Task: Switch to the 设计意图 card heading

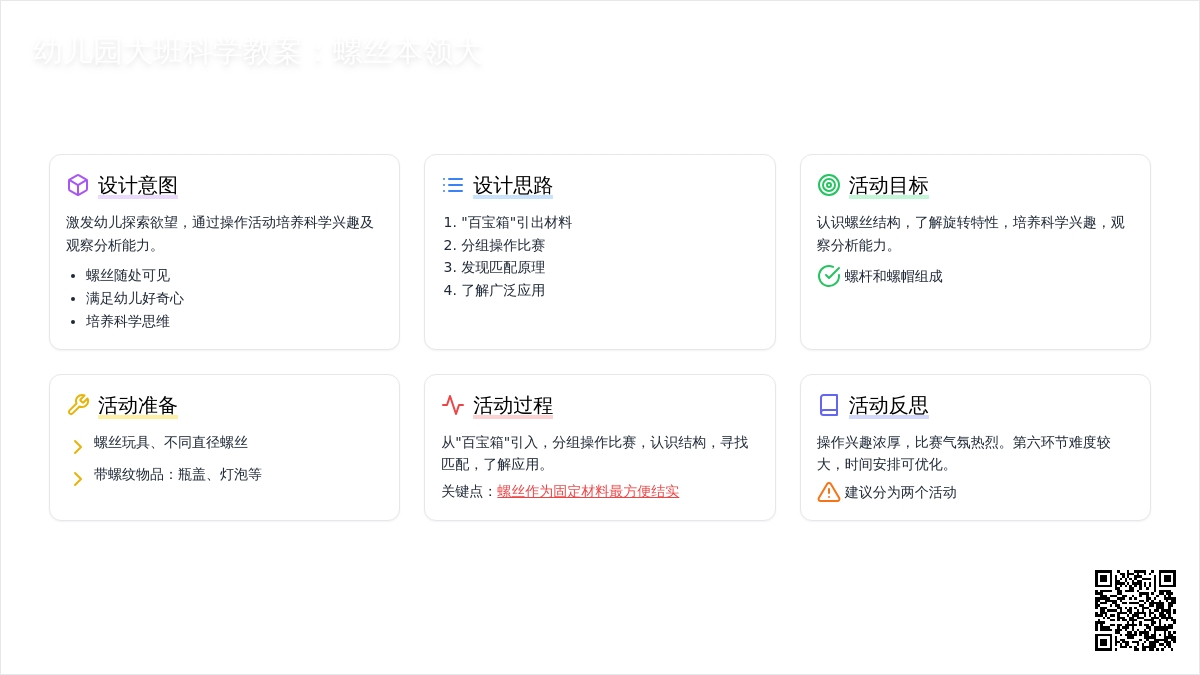Action: (x=137, y=185)
